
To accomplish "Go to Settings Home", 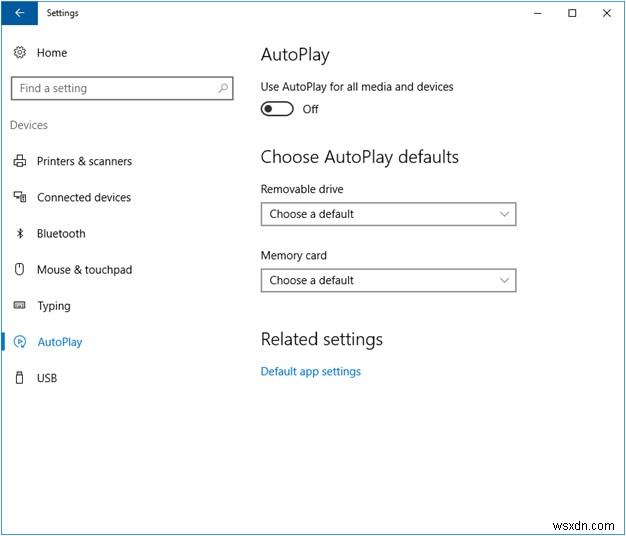I will 52,53.
